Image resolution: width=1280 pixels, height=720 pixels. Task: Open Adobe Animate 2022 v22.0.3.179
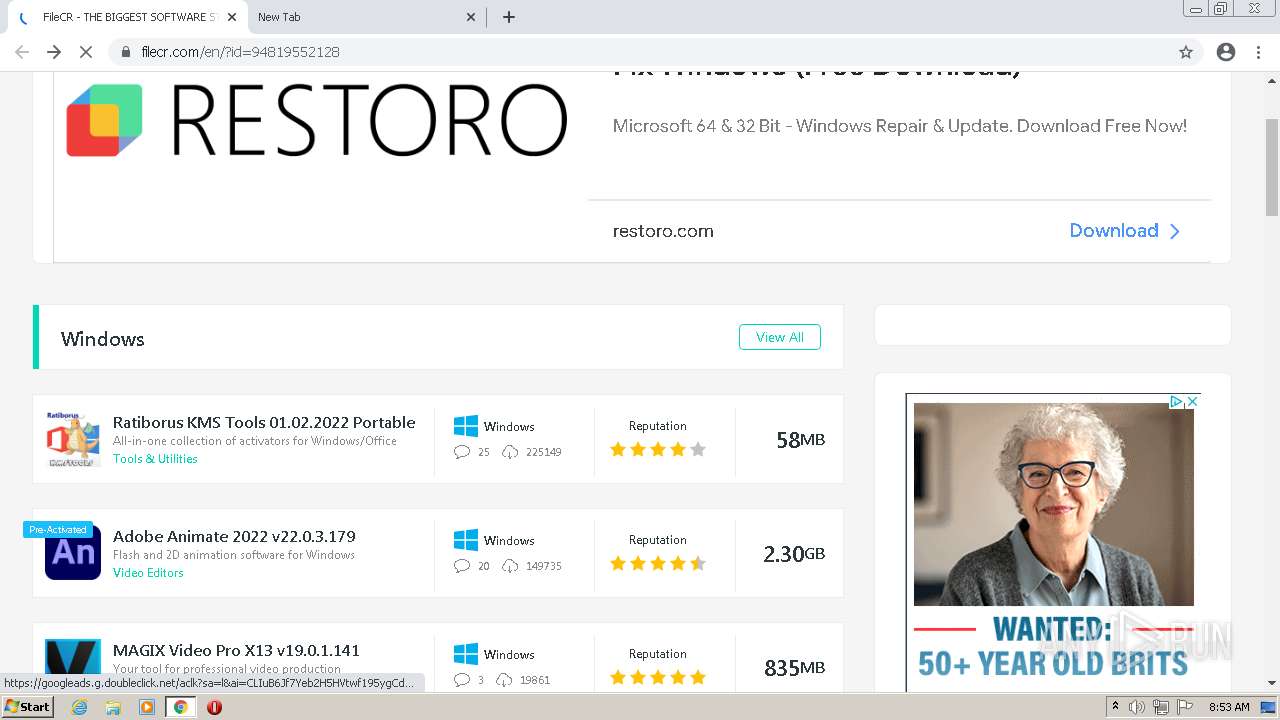click(x=234, y=536)
